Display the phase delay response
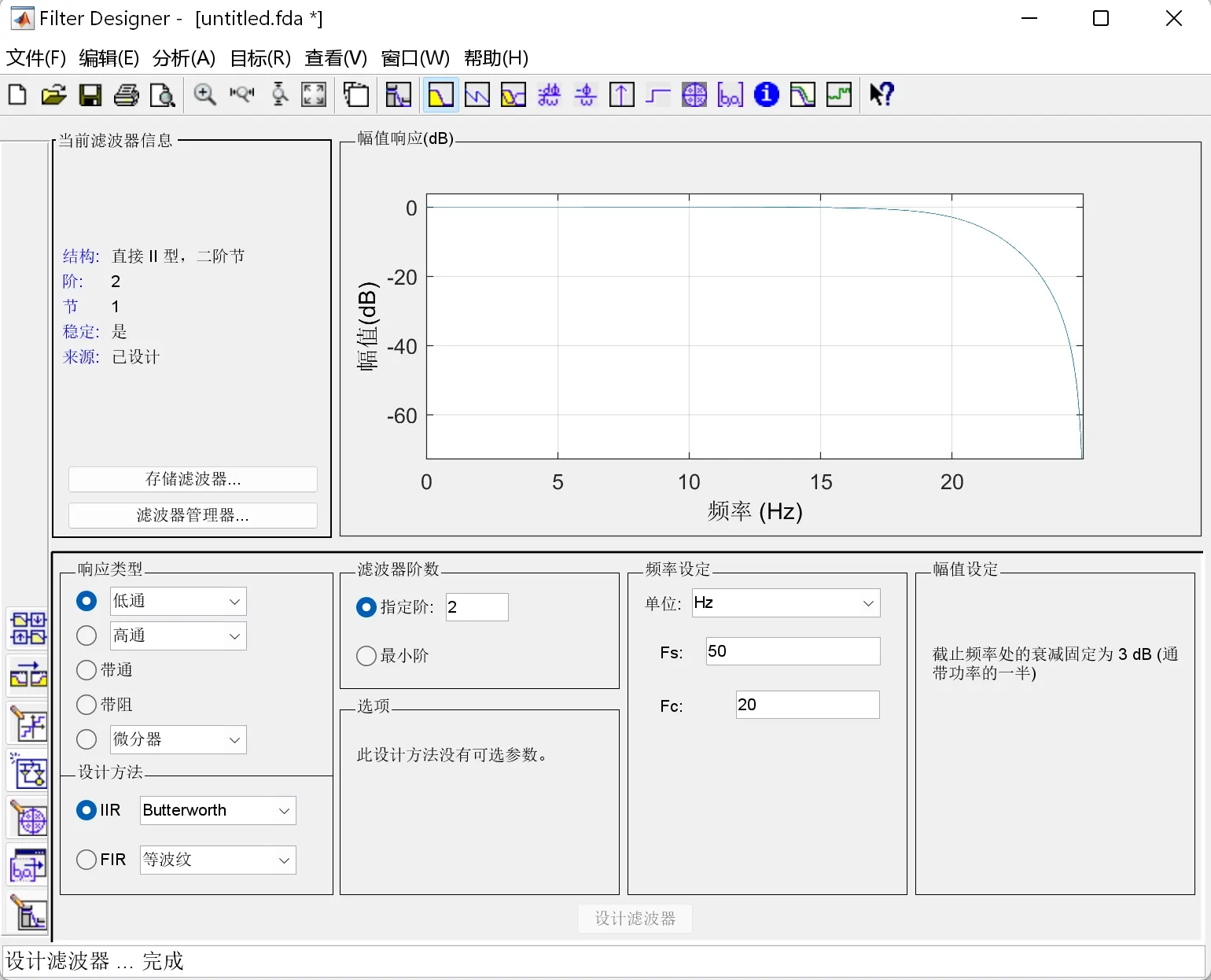The height and width of the screenshot is (980, 1211). pos(585,95)
